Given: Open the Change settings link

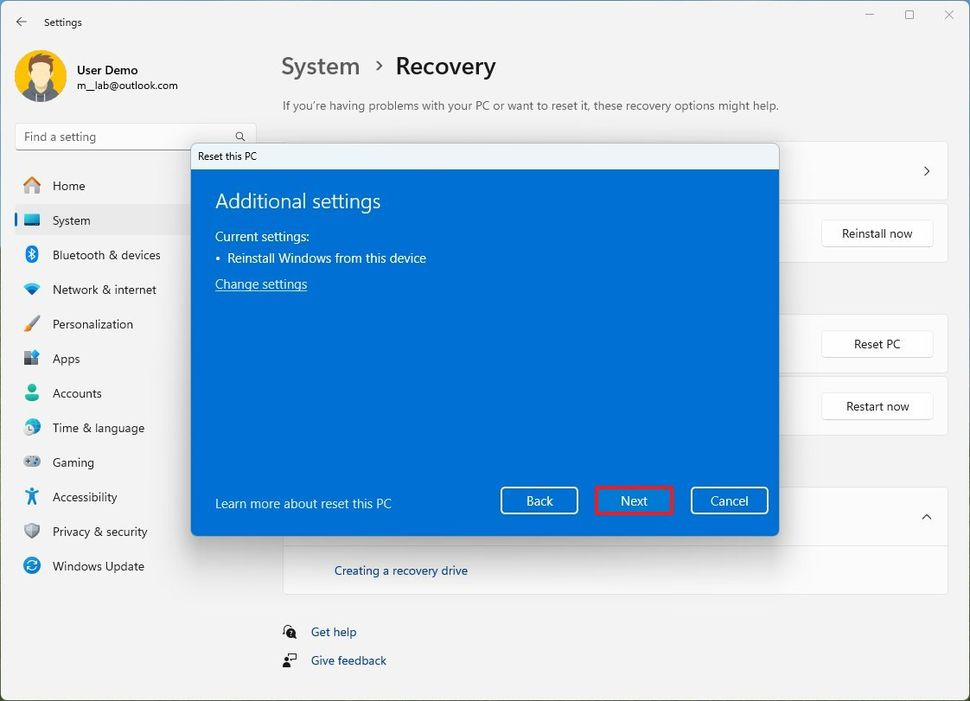Looking at the screenshot, I should (x=261, y=284).
